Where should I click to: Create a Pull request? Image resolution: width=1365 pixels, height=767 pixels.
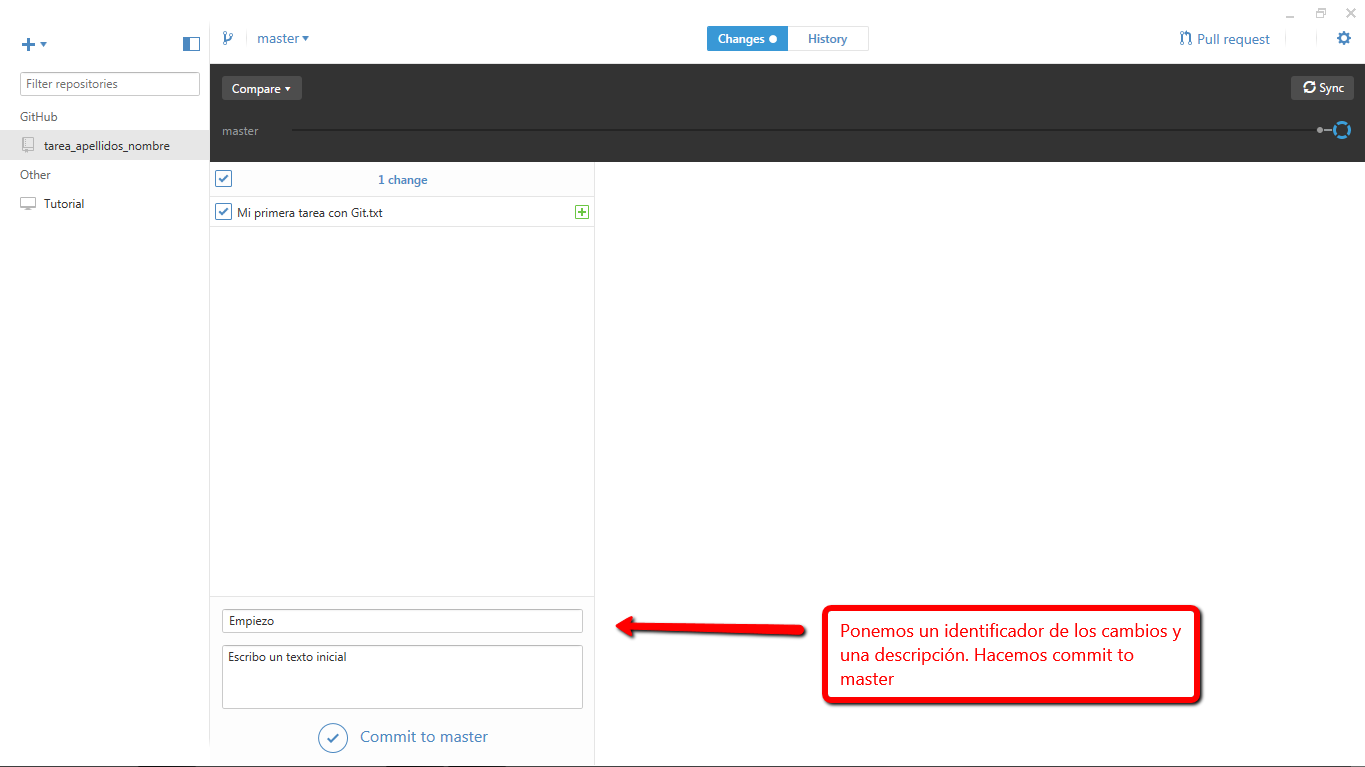(x=1224, y=39)
